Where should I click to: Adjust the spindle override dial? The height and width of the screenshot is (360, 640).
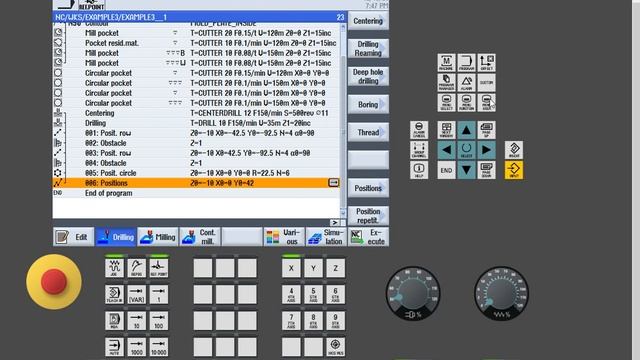coord(413,293)
